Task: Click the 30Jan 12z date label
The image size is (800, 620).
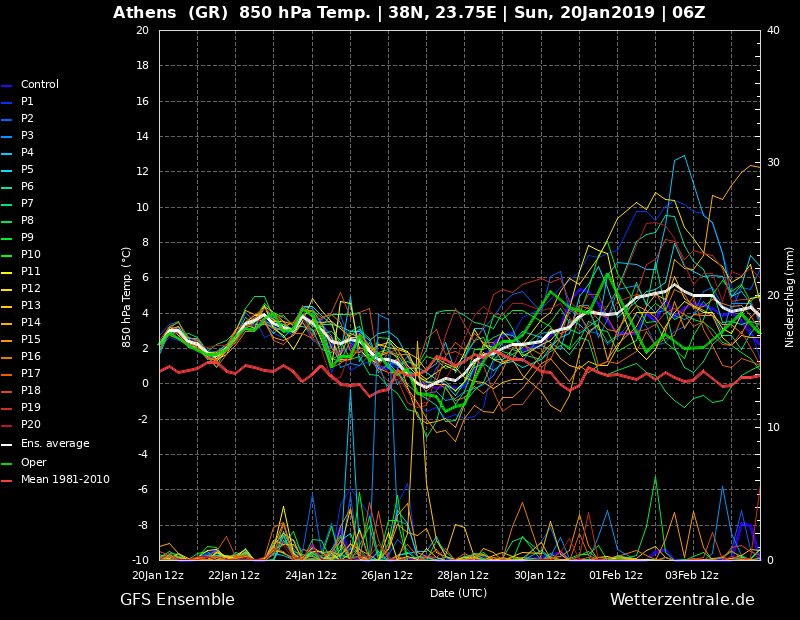Action: (540, 575)
